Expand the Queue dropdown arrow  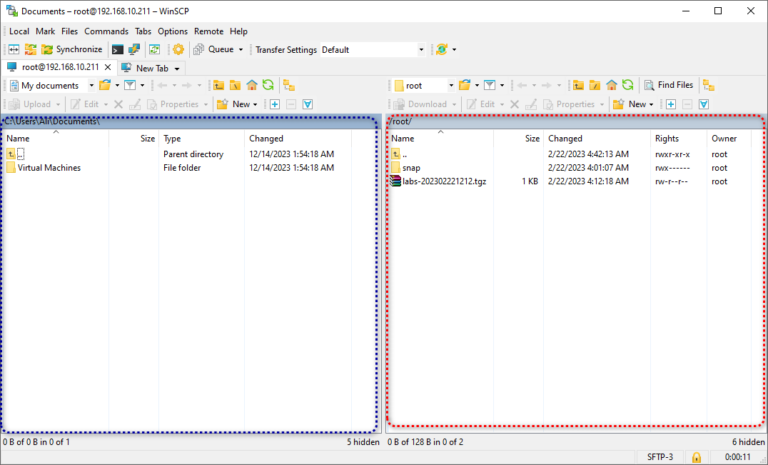(x=240, y=49)
